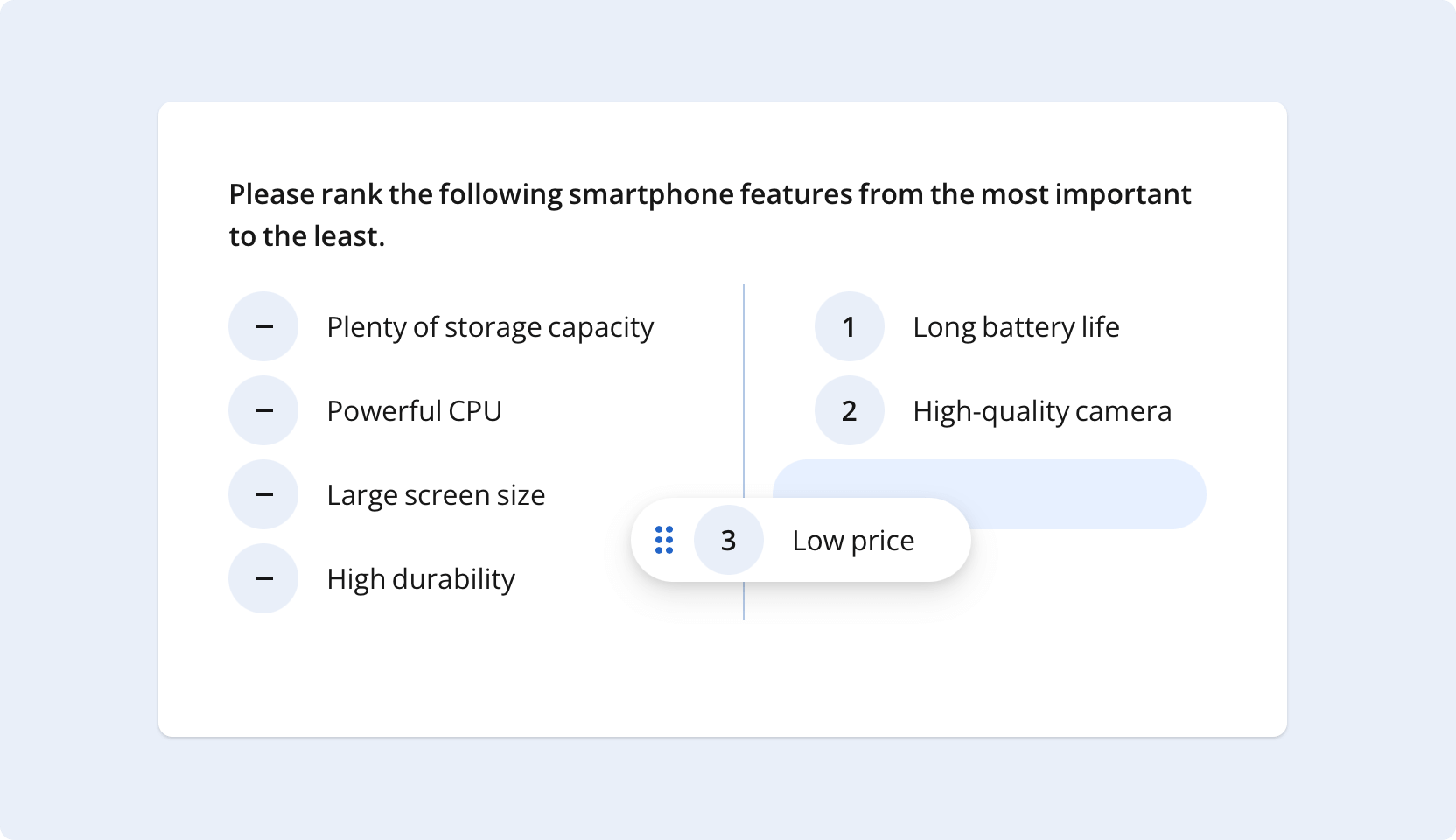The height and width of the screenshot is (840, 1456).
Task: Select the ranked Long battery life item
Action: 1016,325
